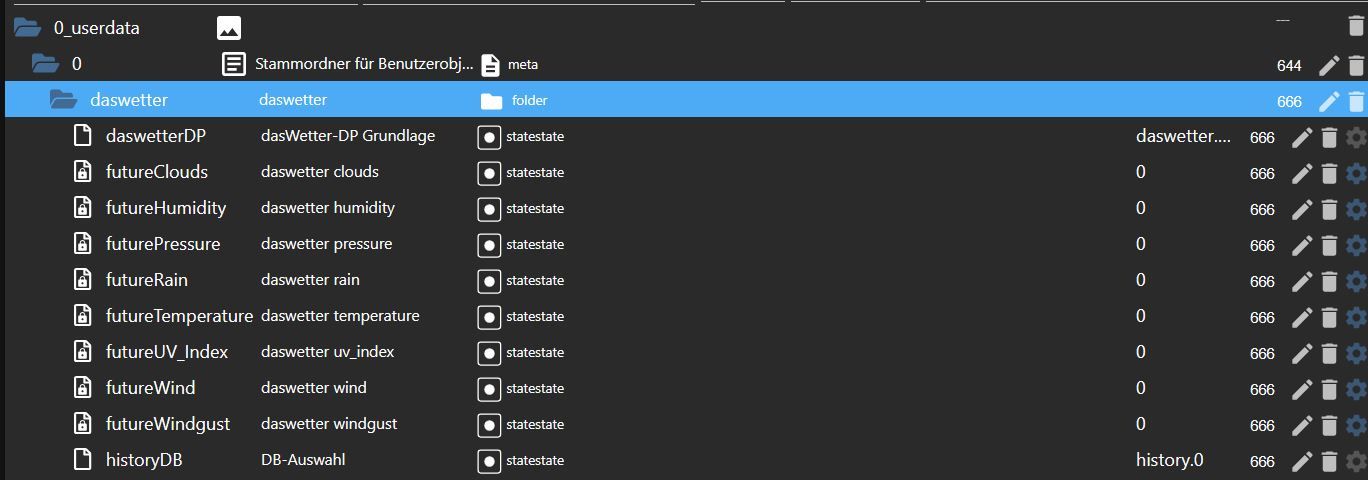Delete the historyDB state object
The height and width of the screenshot is (480, 1368).
(x=1329, y=461)
